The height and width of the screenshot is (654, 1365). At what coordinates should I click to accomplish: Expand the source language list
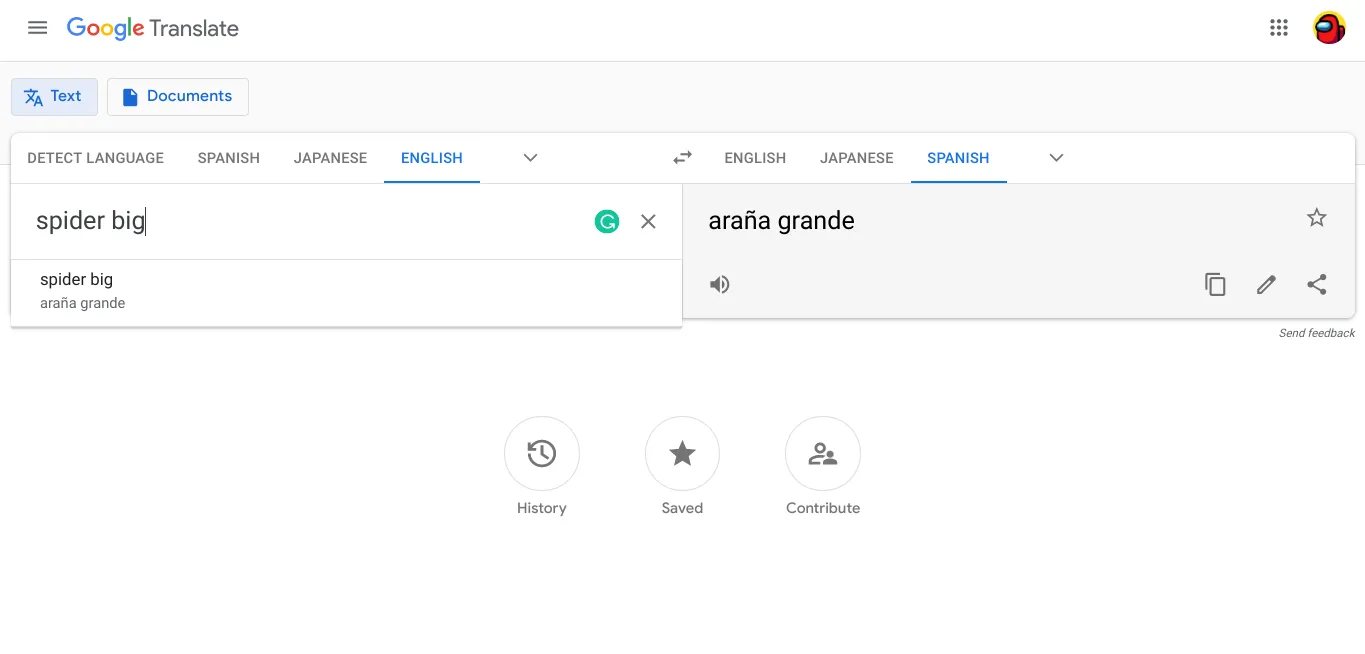pyautogui.click(x=531, y=158)
